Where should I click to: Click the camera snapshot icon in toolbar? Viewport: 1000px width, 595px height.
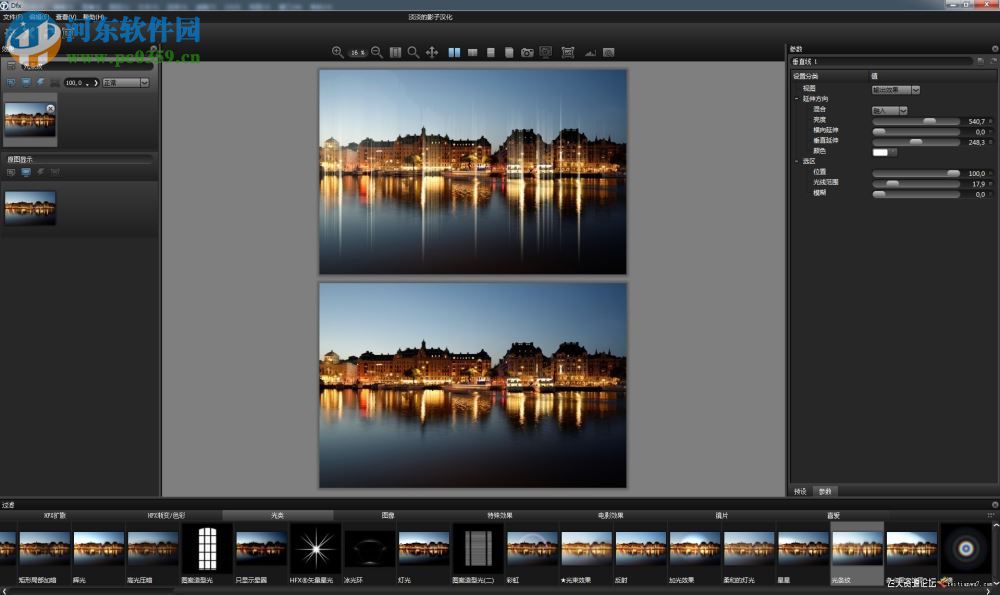coord(527,52)
